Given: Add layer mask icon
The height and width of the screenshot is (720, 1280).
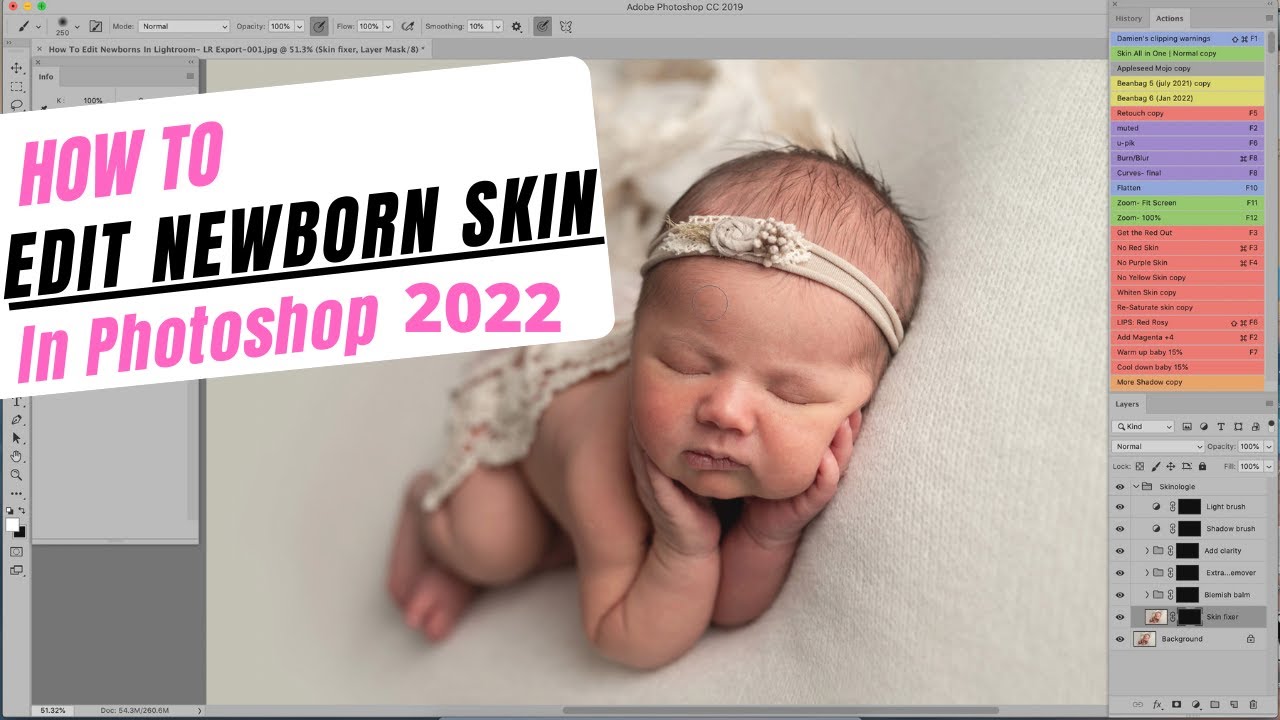Looking at the screenshot, I should (x=1177, y=705).
